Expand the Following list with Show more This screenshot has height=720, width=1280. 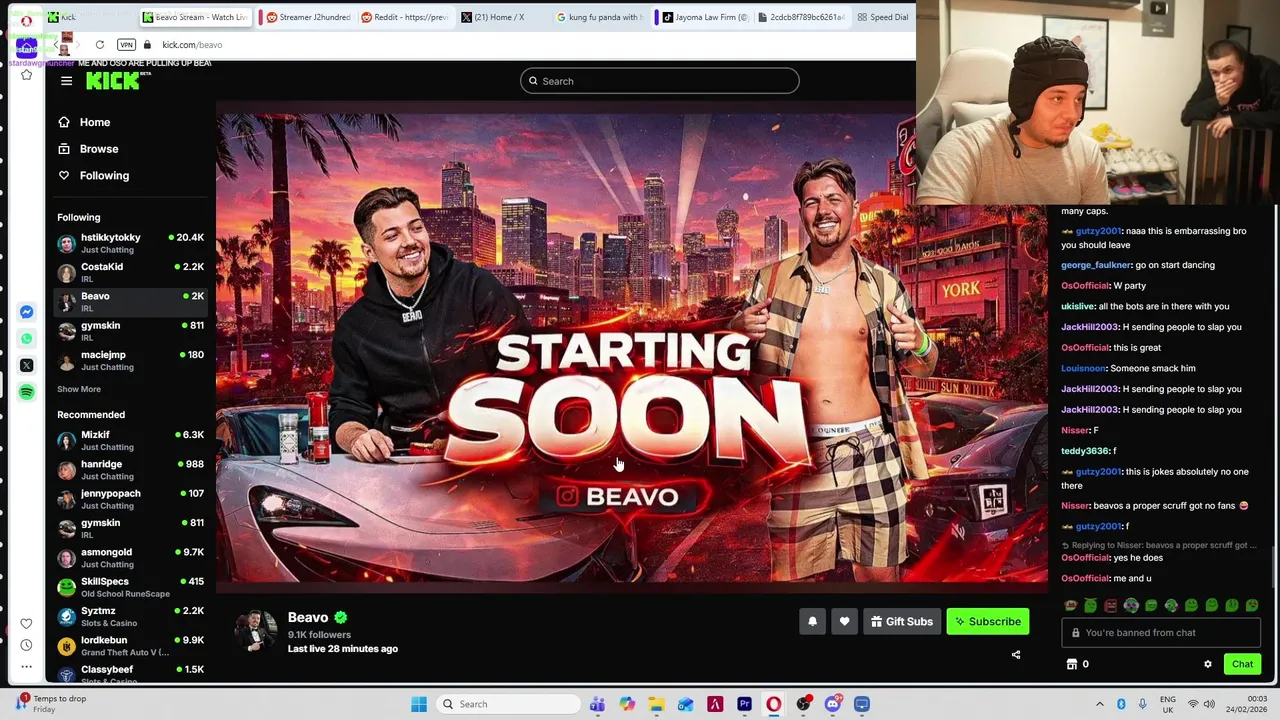[79, 389]
